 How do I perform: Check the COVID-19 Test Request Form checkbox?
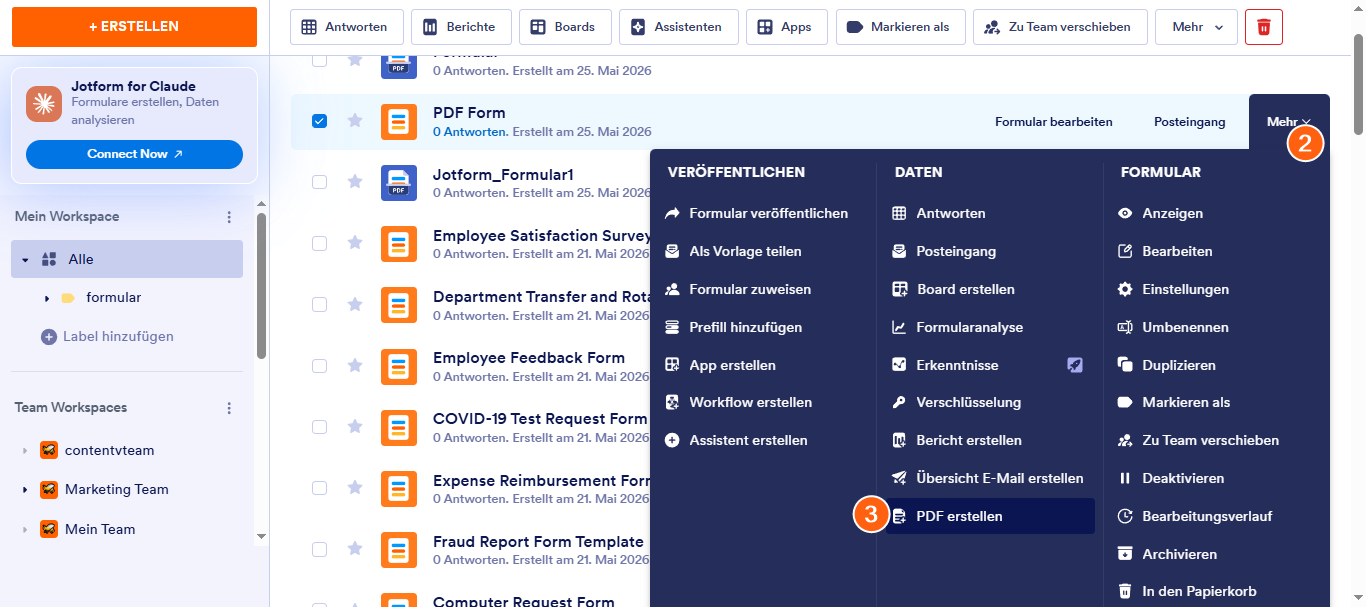(319, 427)
